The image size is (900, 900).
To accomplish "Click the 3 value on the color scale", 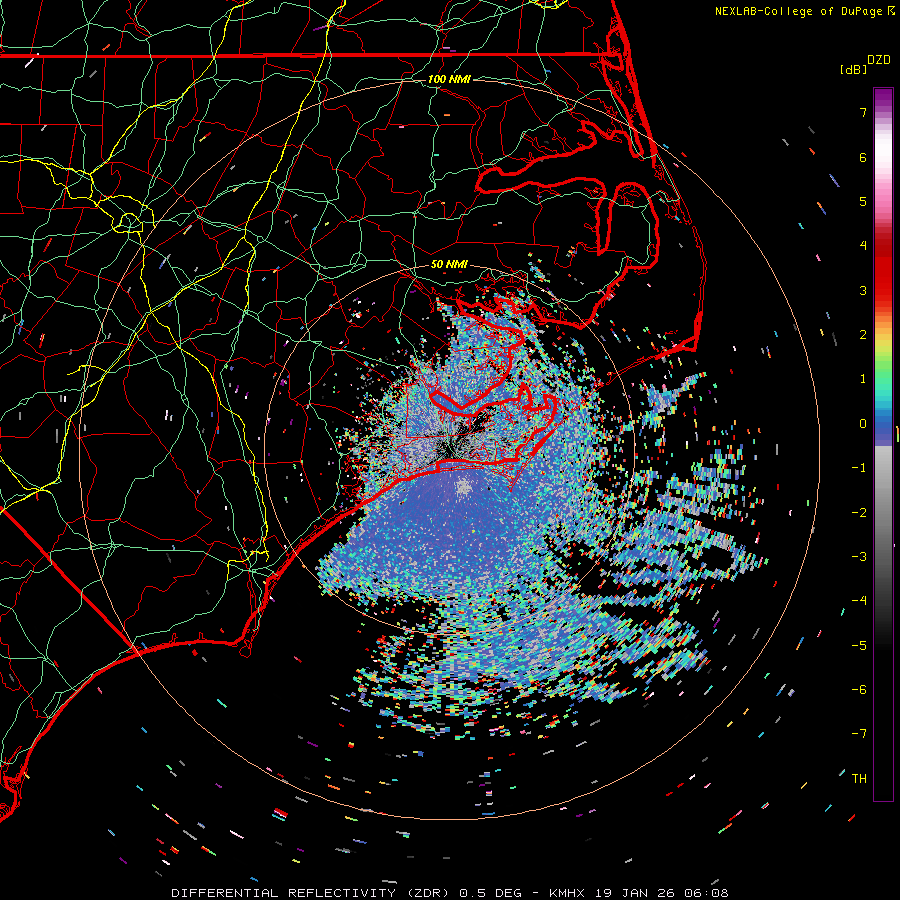I will click(x=863, y=290).
